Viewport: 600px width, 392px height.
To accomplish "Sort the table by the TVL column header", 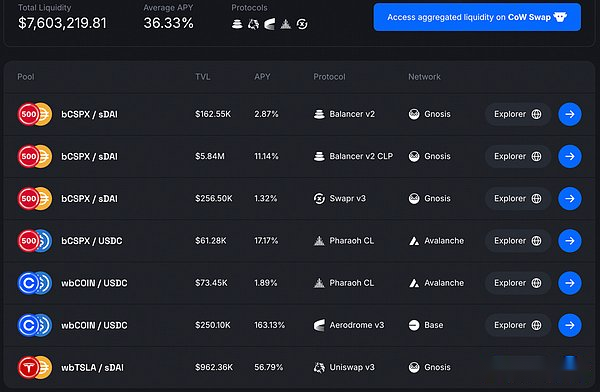I will coord(203,77).
